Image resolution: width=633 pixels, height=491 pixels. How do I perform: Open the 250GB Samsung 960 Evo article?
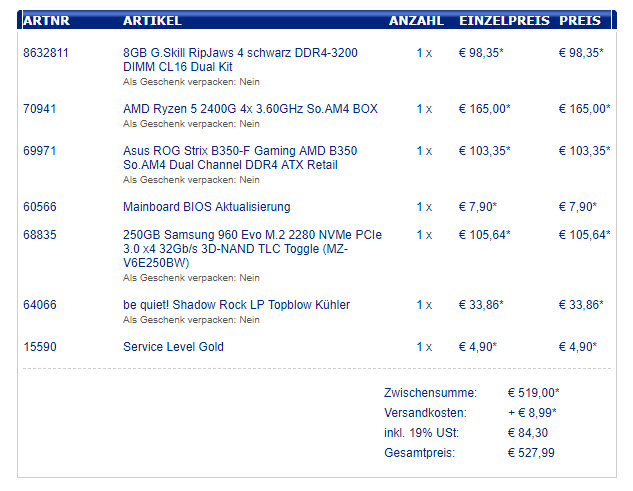pyautogui.click(x=252, y=249)
